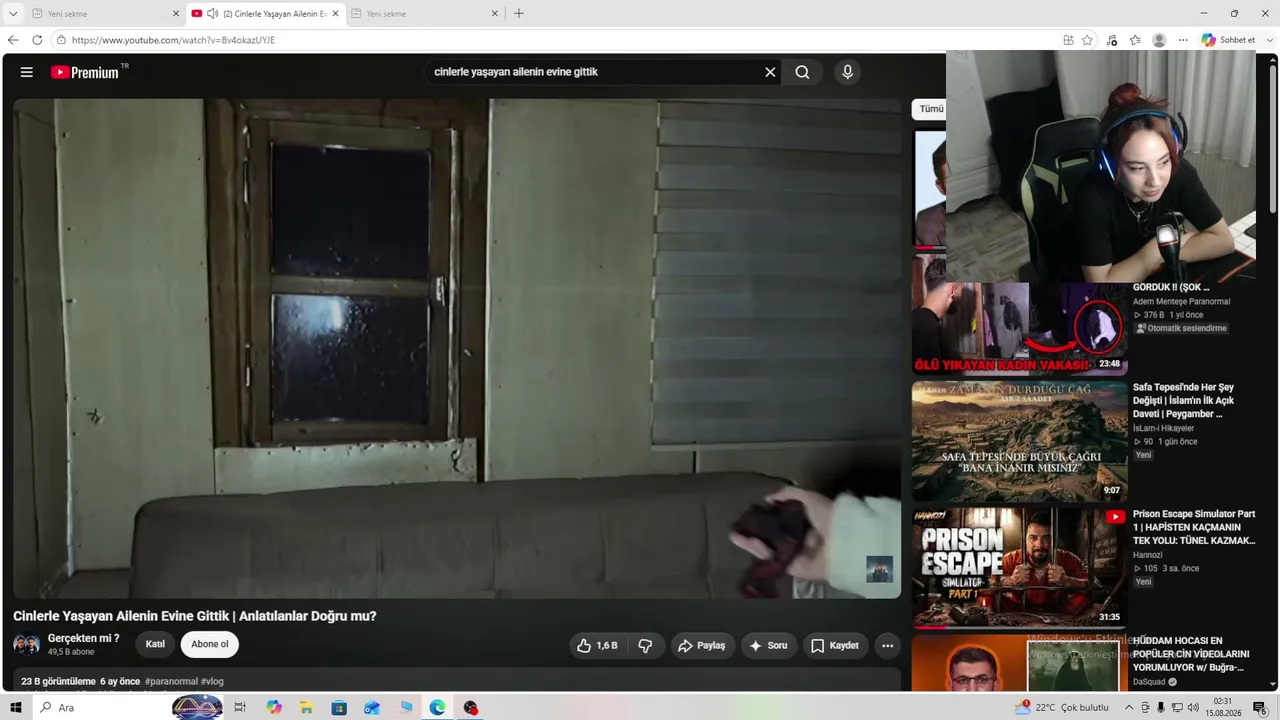Open the Safa Tepesi video thumbnail
Image resolution: width=1280 pixels, height=720 pixels.
(x=1020, y=441)
